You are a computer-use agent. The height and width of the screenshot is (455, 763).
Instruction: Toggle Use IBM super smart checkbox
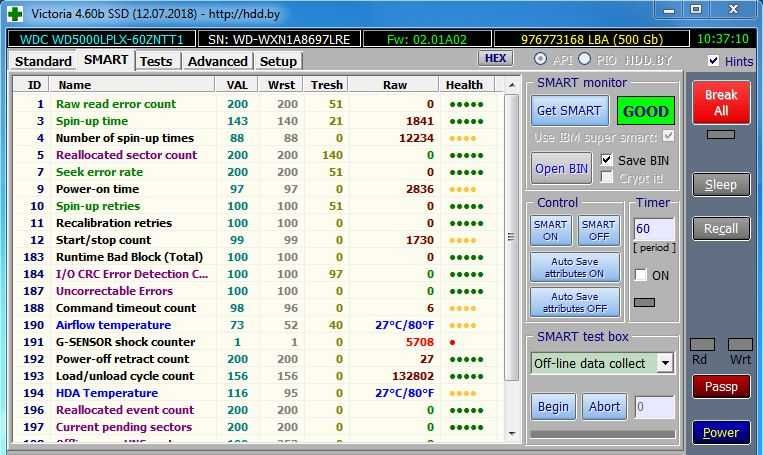[x=669, y=137]
